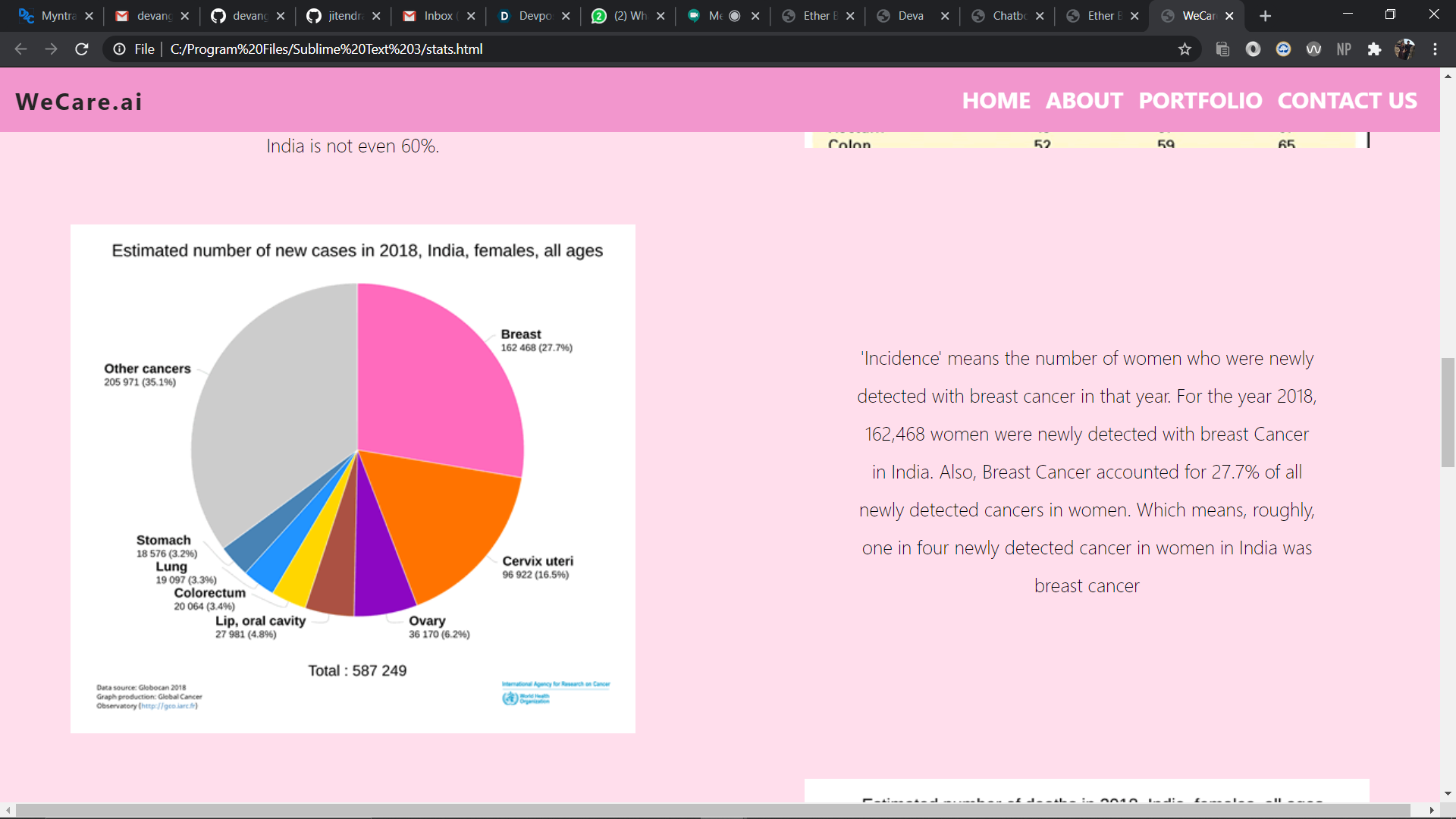1456x819 pixels.
Task: Close the Devpost tab
Action: [x=566, y=16]
